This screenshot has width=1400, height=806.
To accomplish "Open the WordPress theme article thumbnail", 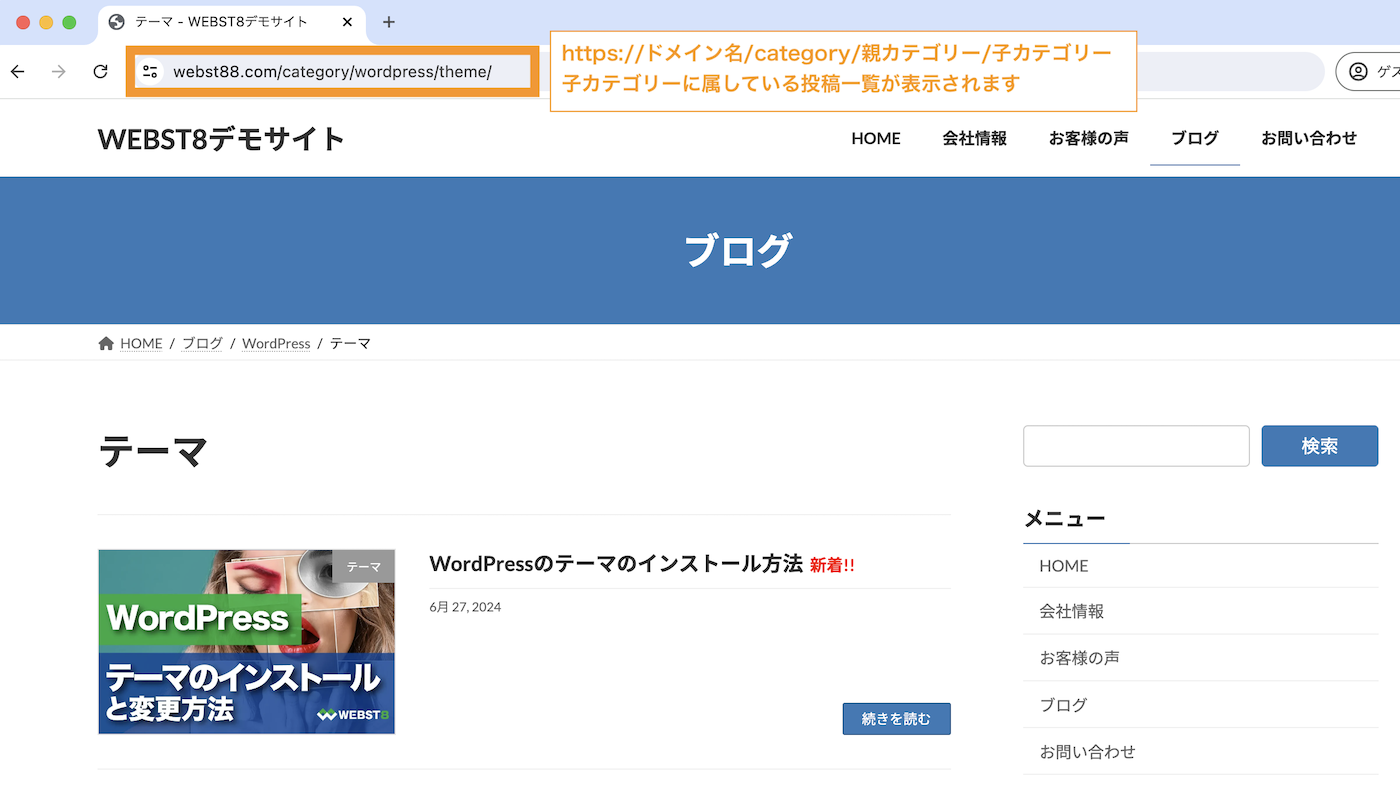I will tap(247, 641).
